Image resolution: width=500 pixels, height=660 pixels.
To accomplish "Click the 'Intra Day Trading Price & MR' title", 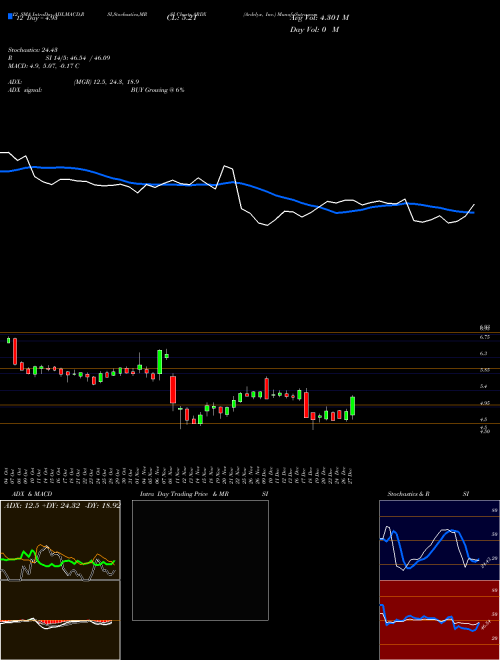I will 184,494.
